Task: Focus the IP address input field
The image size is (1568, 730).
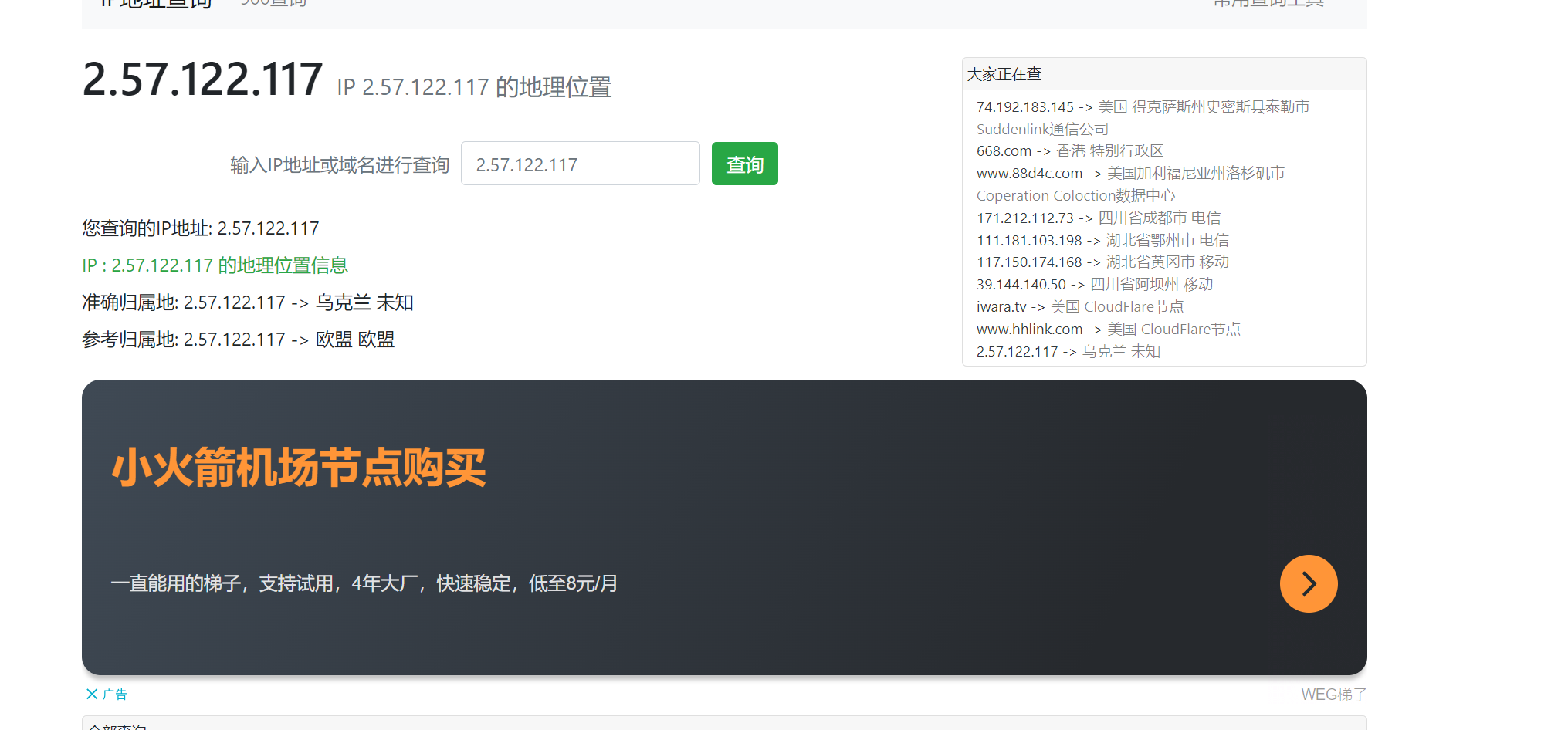Action: coord(581,164)
